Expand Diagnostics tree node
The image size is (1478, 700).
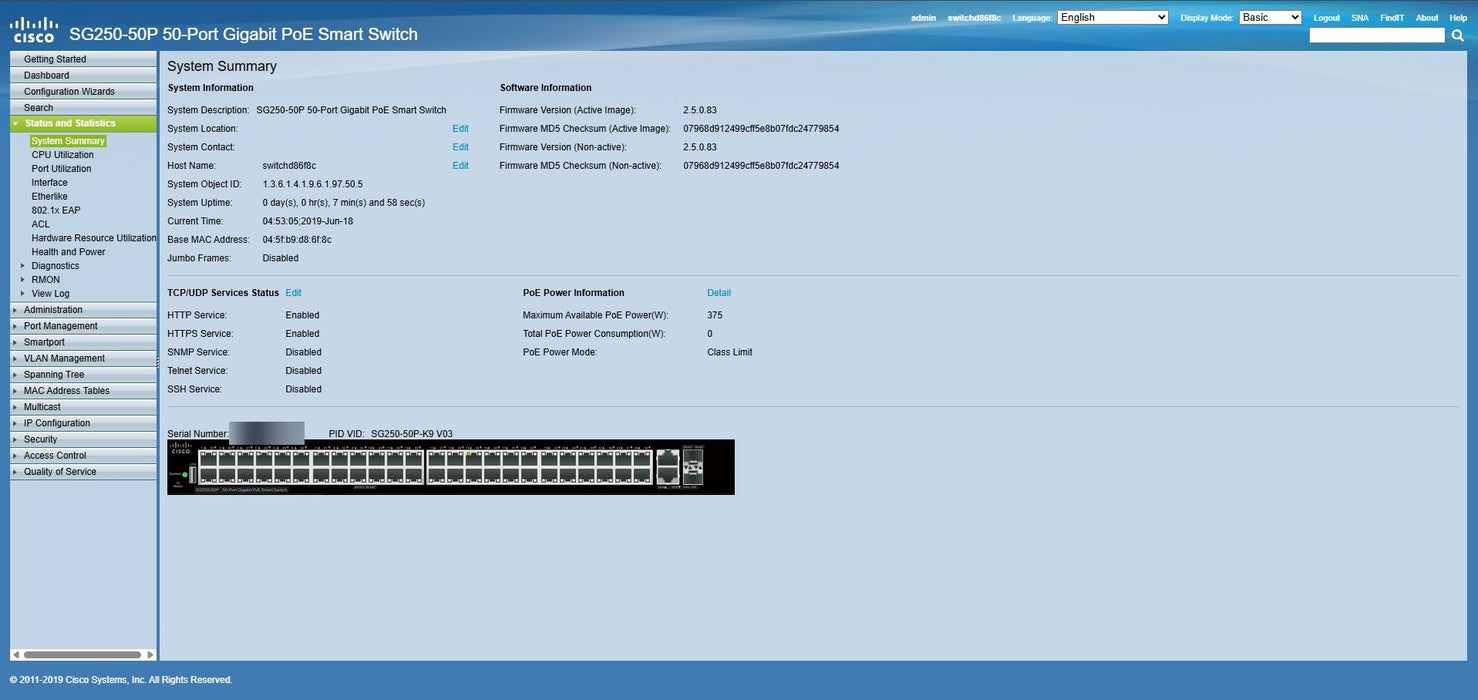23,266
